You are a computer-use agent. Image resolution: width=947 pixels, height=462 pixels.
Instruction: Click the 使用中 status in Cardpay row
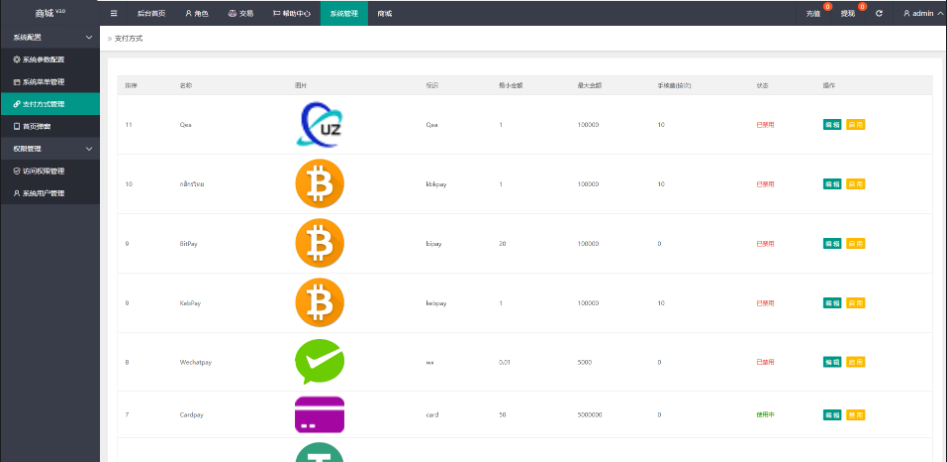765,415
